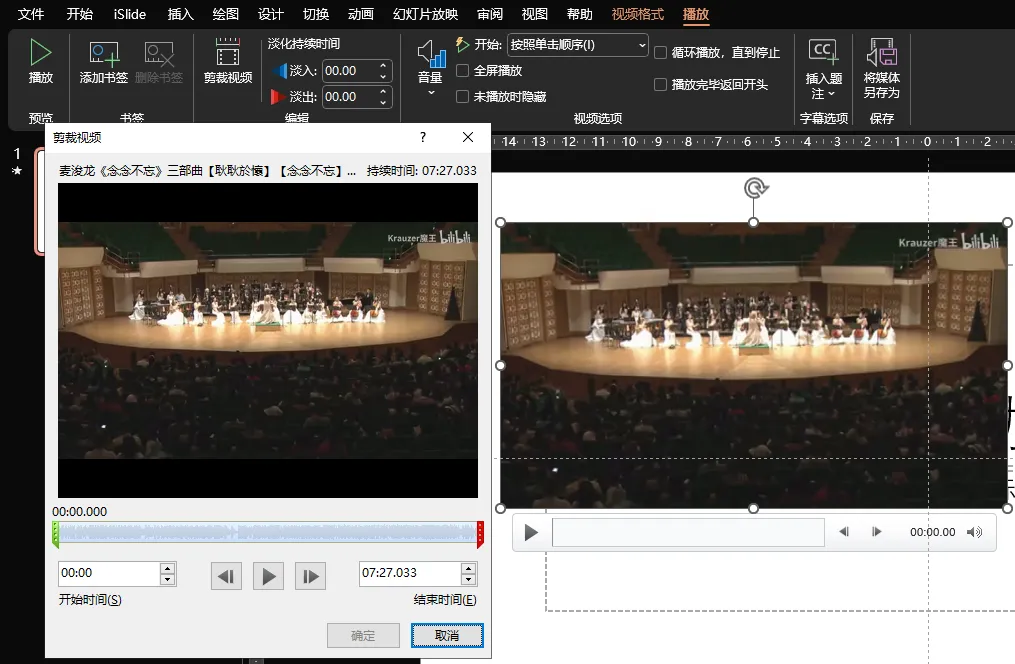
Task: Click the slide video seek bar
Action: [x=688, y=532]
